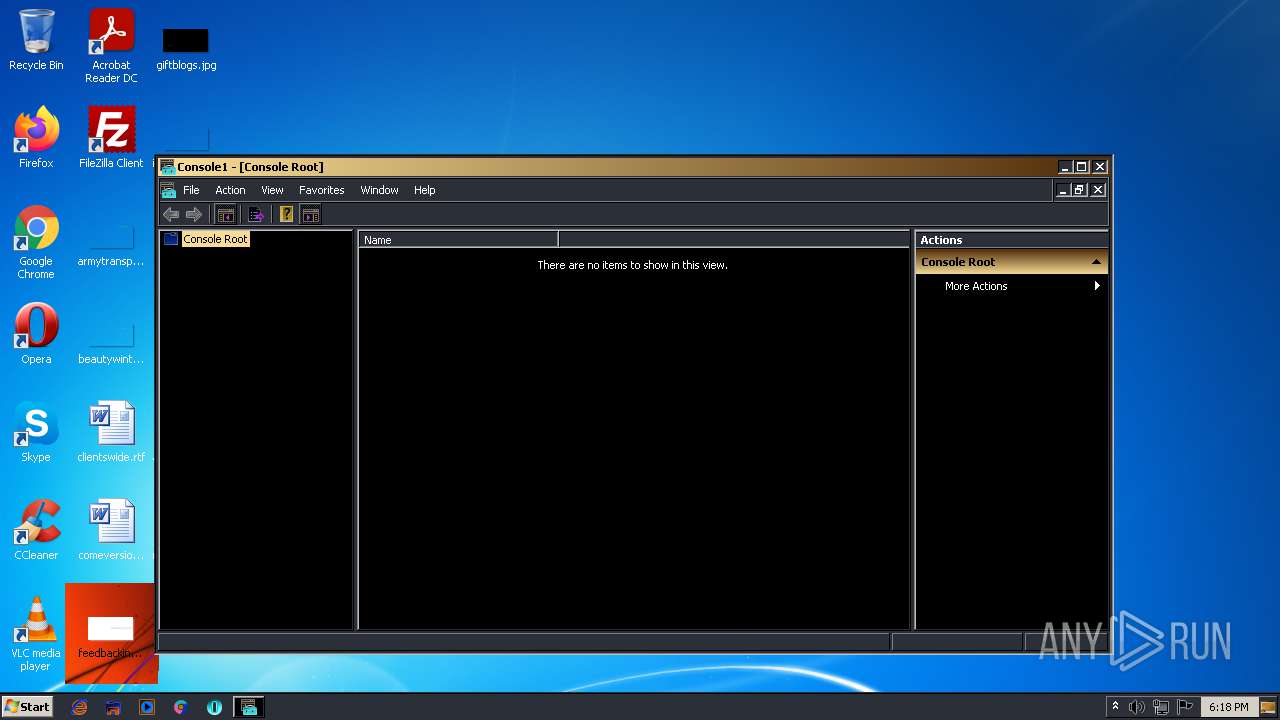Image resolution: width=1280 pixels, height=720 pixels.
Task: Select the beautywint... desktop file
Action: click(x=111, y=343)
